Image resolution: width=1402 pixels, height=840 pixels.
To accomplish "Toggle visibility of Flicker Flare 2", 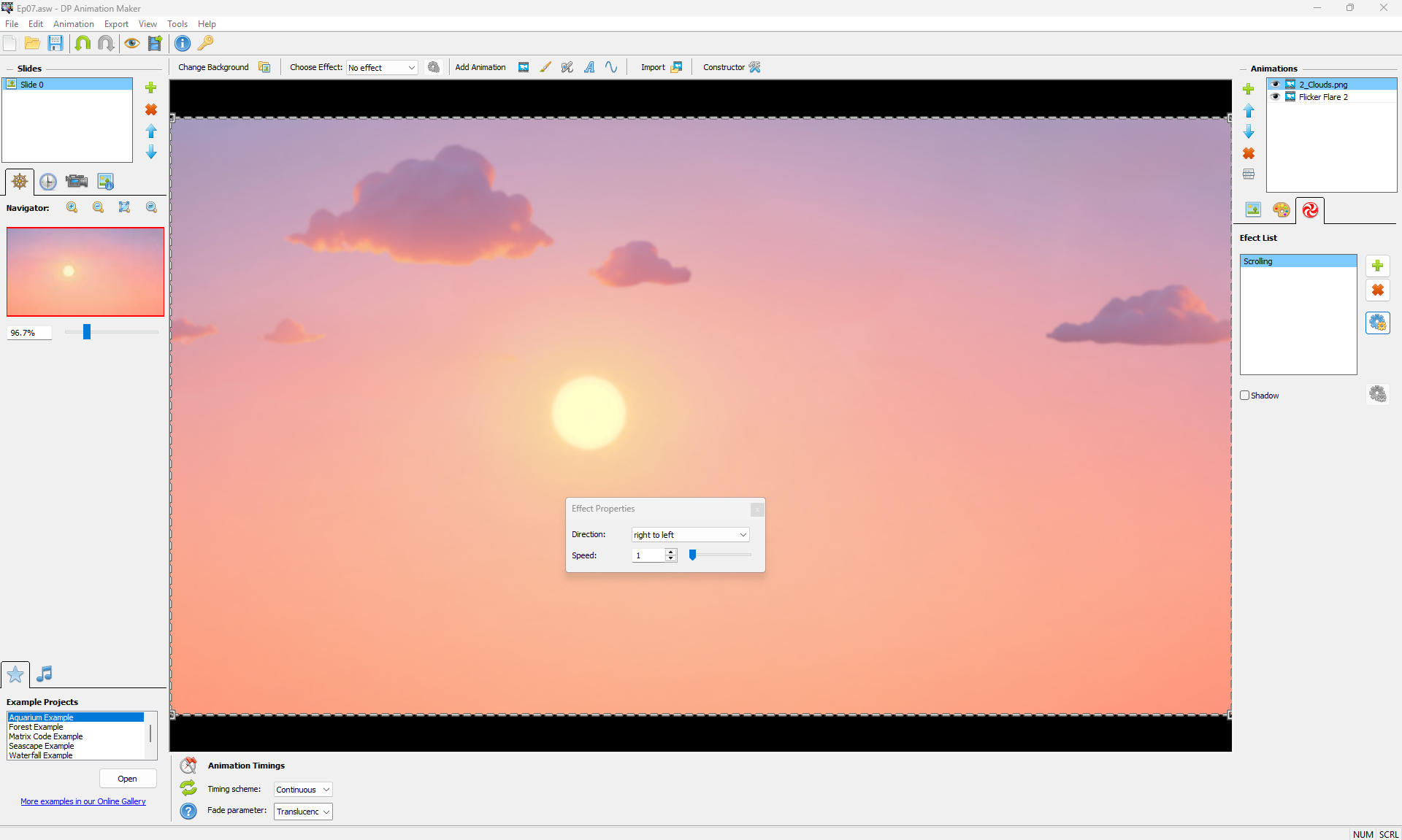I will (x=1276, y=97).
